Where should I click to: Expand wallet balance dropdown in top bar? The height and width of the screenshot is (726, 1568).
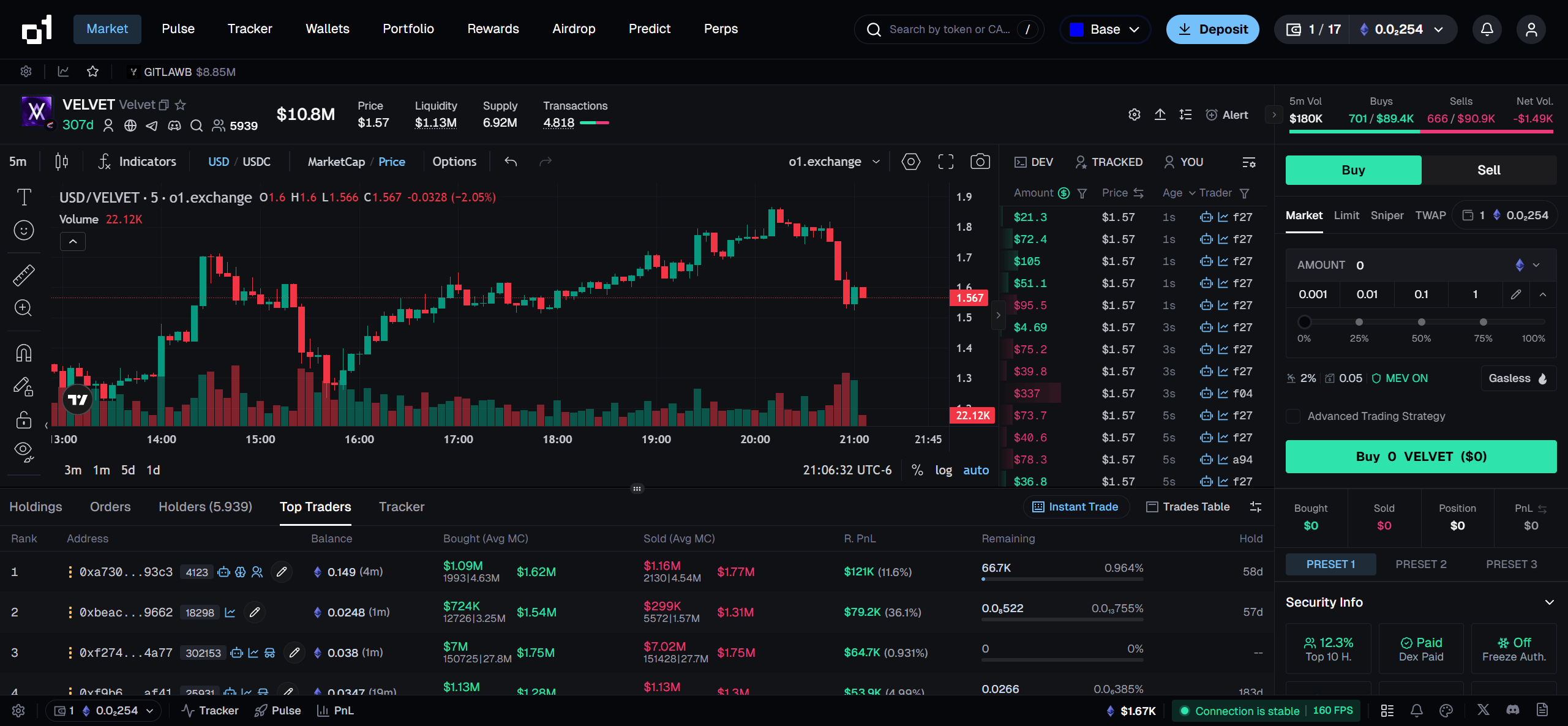(x=1439, y=29)
